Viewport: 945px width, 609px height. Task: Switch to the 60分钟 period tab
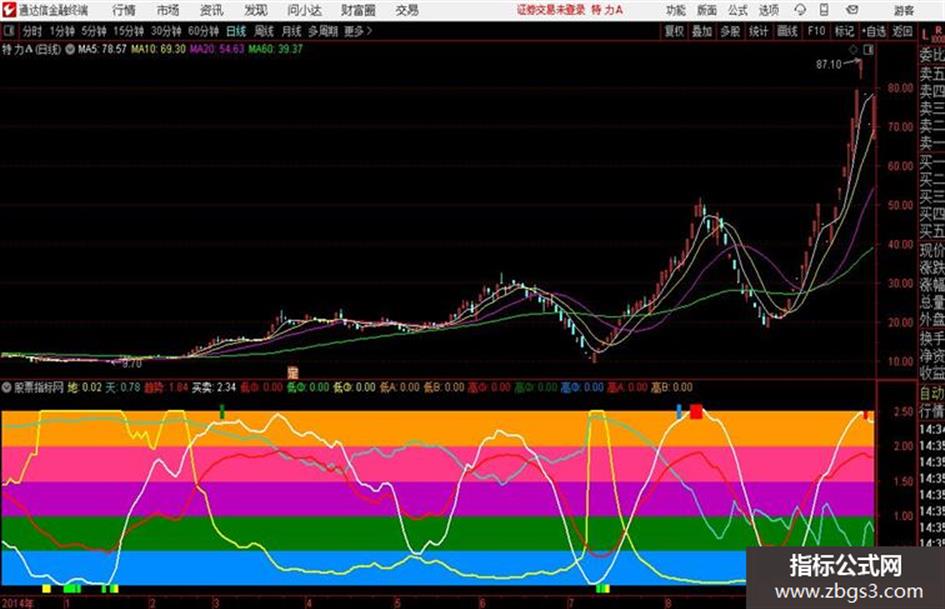(203, 31)
